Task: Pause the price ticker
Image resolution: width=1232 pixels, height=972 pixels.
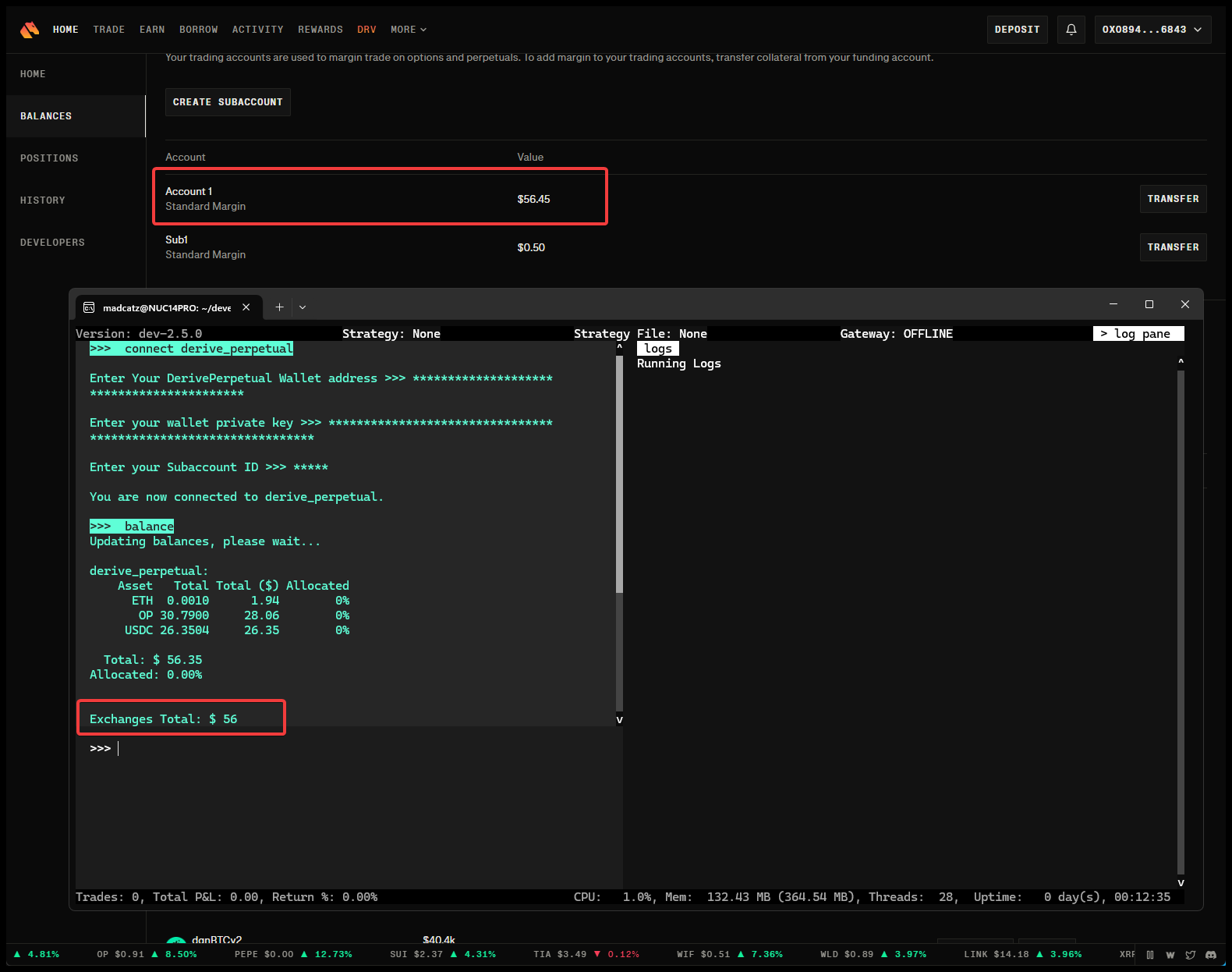Action: [x=1150, y=955]
